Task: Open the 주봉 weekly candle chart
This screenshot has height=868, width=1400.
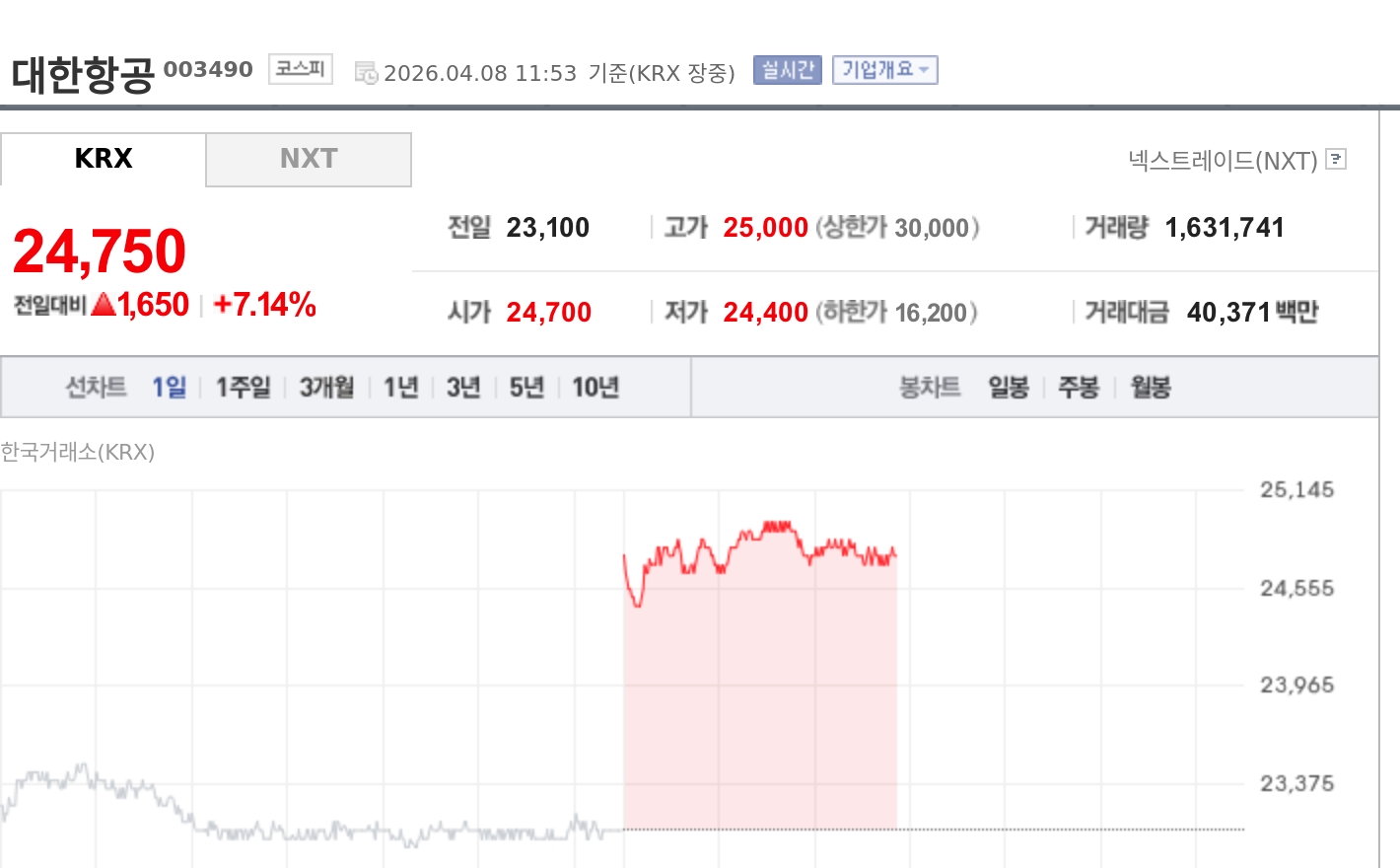Action: pyautogui.click(x=1079, y=388)
